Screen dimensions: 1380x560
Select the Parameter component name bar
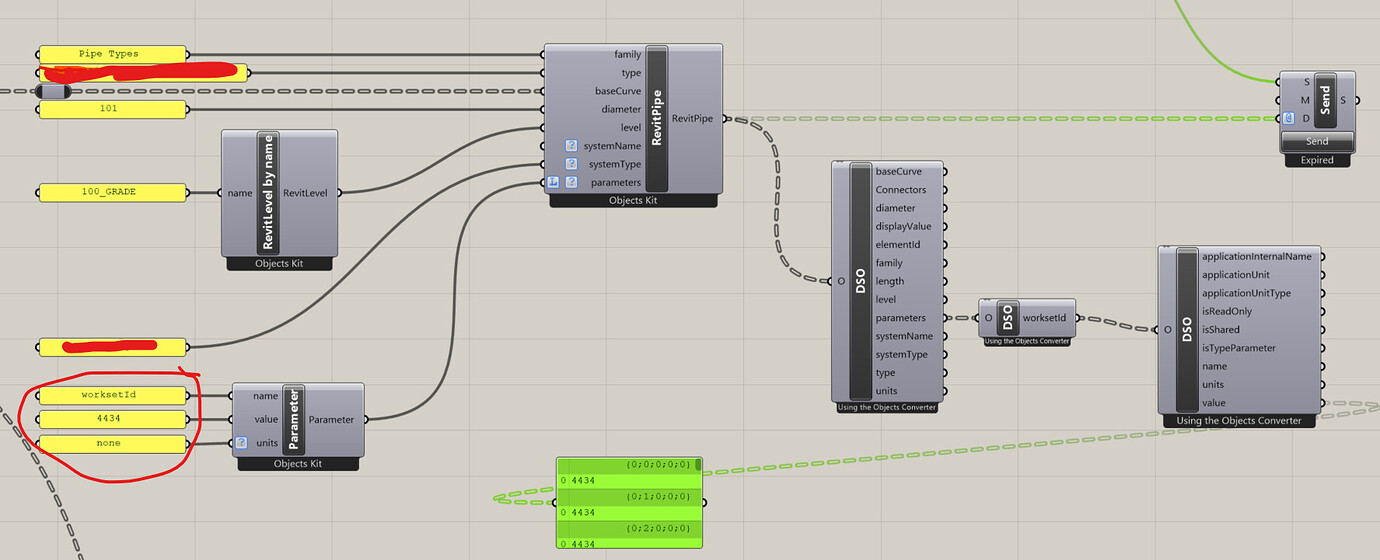(293, 419)
